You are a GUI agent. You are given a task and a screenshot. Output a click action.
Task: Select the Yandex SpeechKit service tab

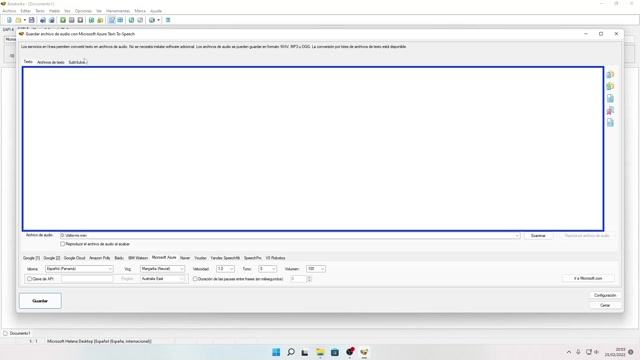[x=225, y=258]
